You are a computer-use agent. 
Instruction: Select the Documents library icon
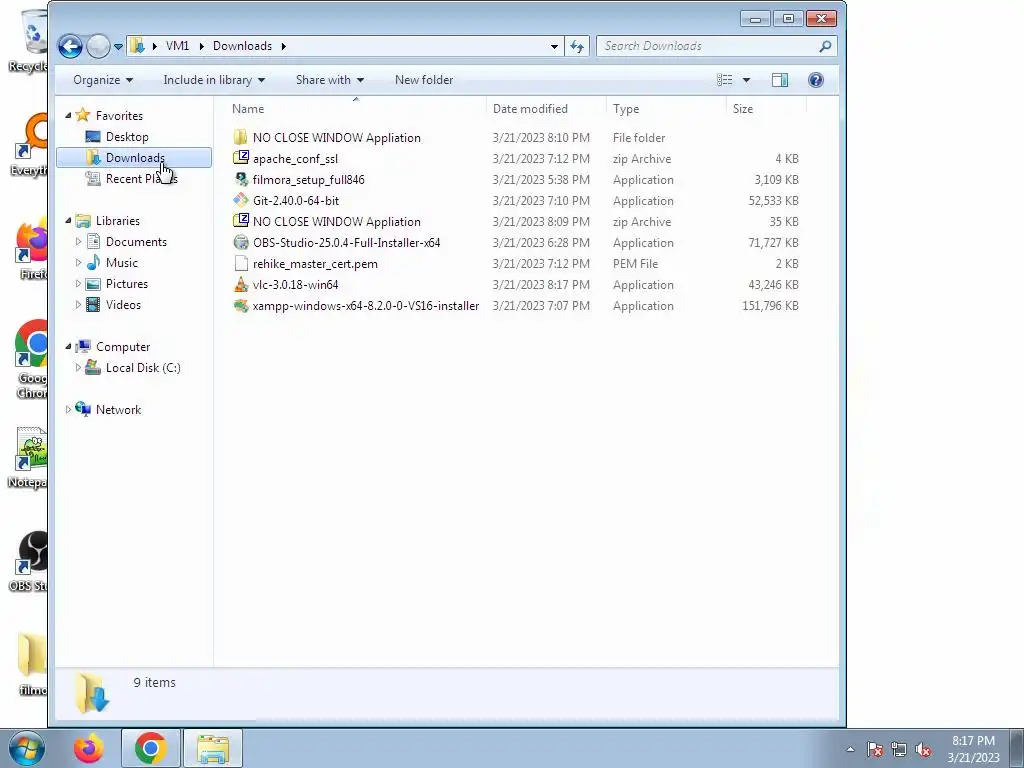coord(93,242)
